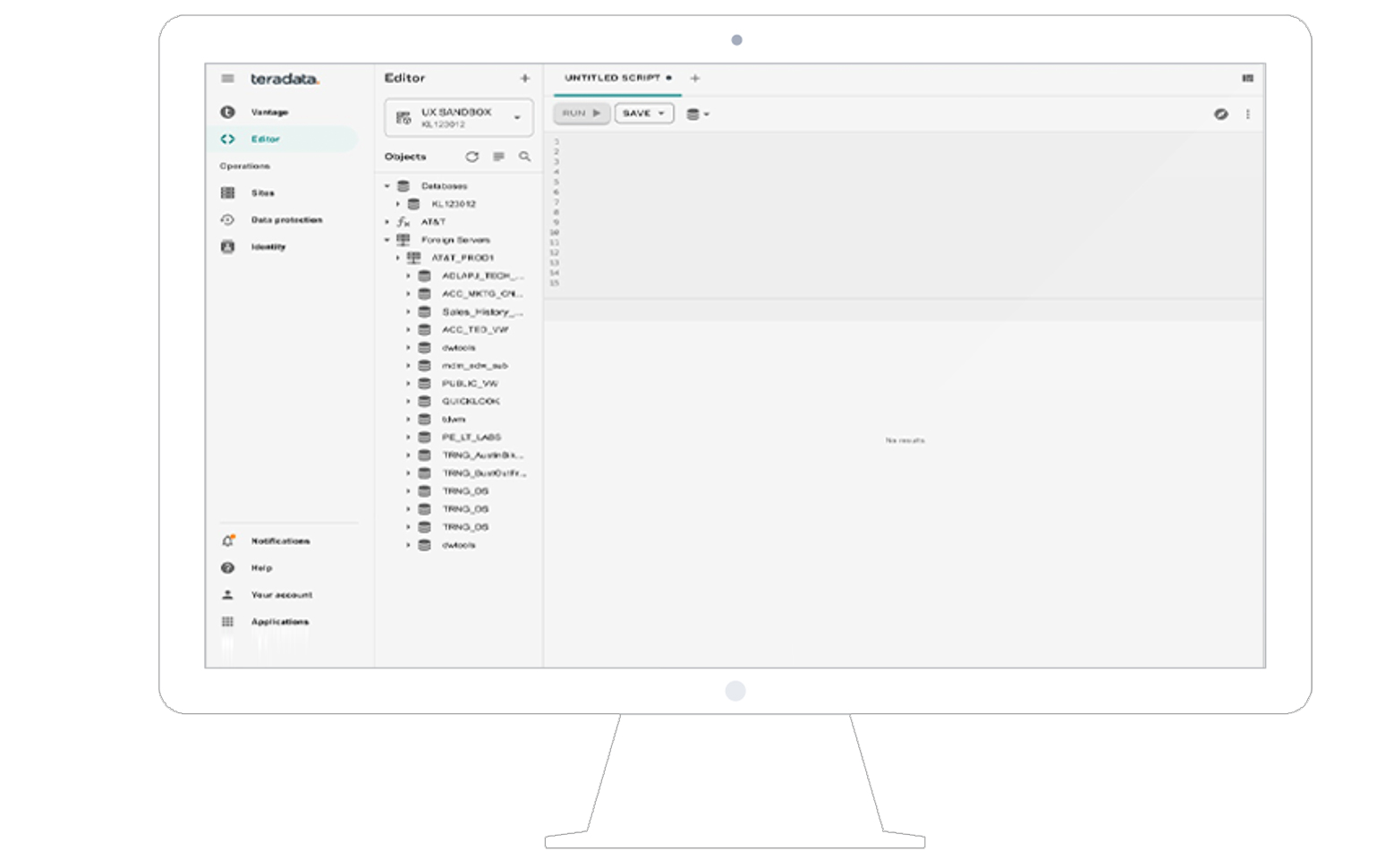Click the search icon in the Objects panel
The height and width of the screenshot is (868, 1377).
[x=524, y=157]
